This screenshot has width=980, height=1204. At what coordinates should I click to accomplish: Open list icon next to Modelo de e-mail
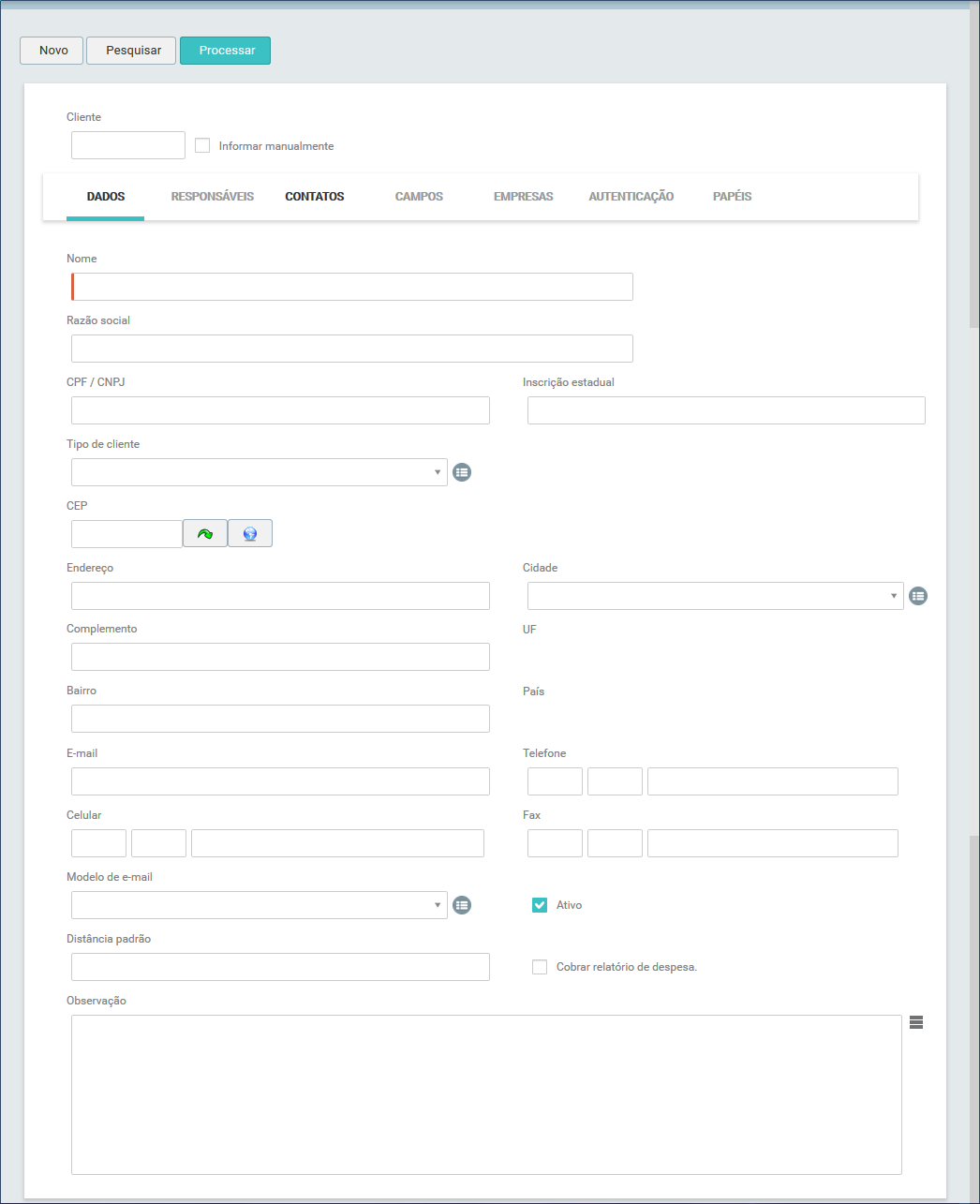coord(462,905)
